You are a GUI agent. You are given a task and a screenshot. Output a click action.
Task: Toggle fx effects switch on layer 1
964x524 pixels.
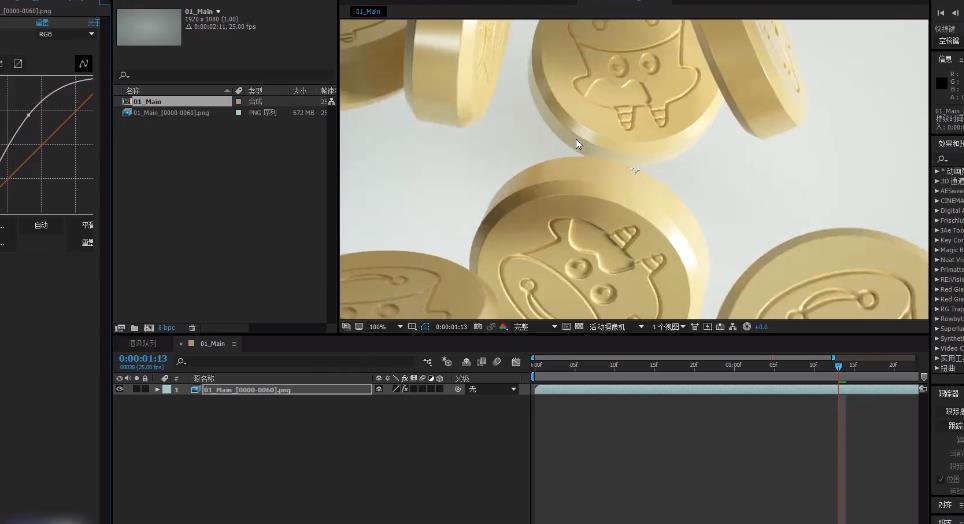pyautogui.click(x=405, y=389)
